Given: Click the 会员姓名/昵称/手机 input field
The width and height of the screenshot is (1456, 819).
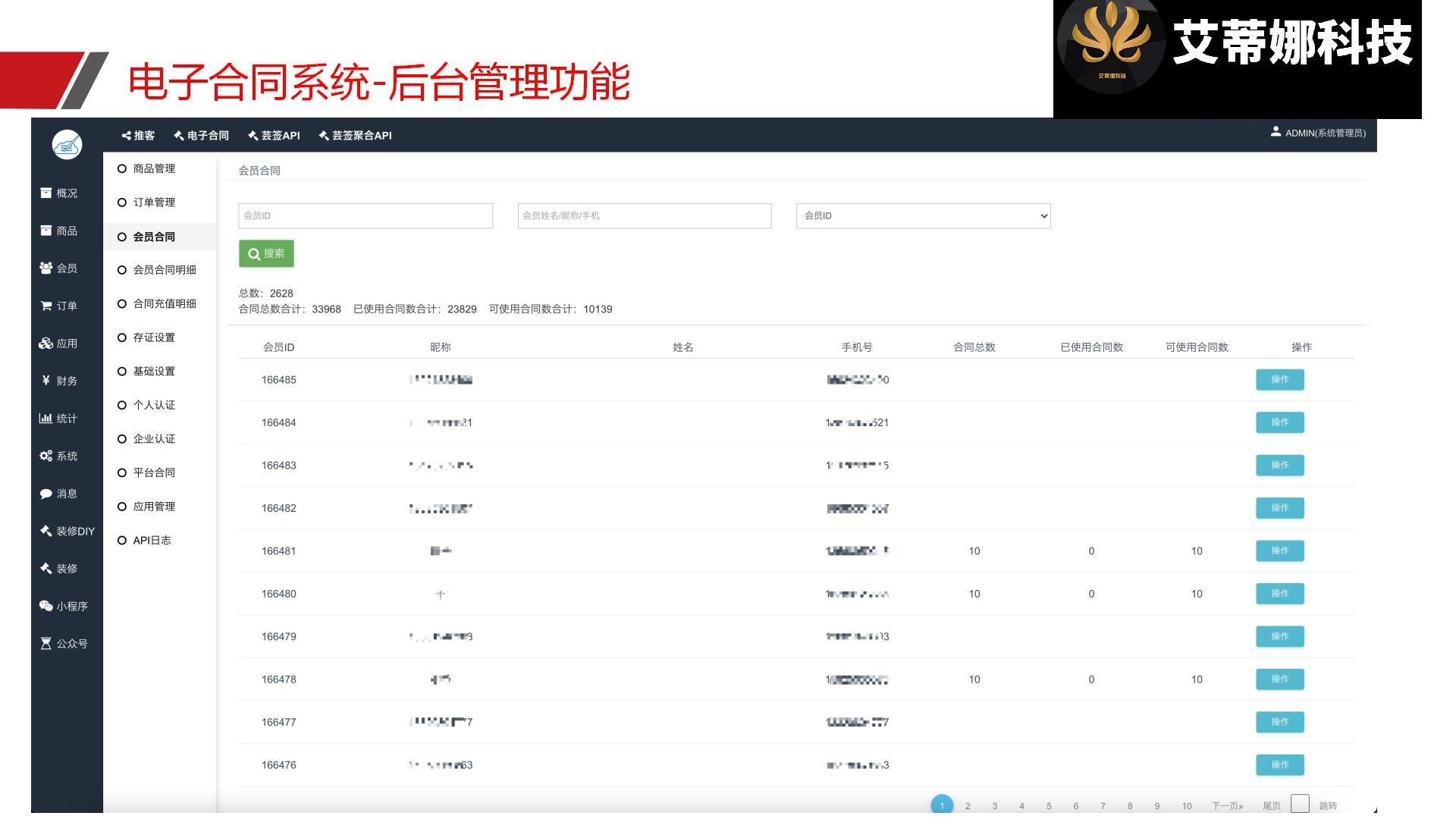Looking at the screenshot, I should coord(644,216).
